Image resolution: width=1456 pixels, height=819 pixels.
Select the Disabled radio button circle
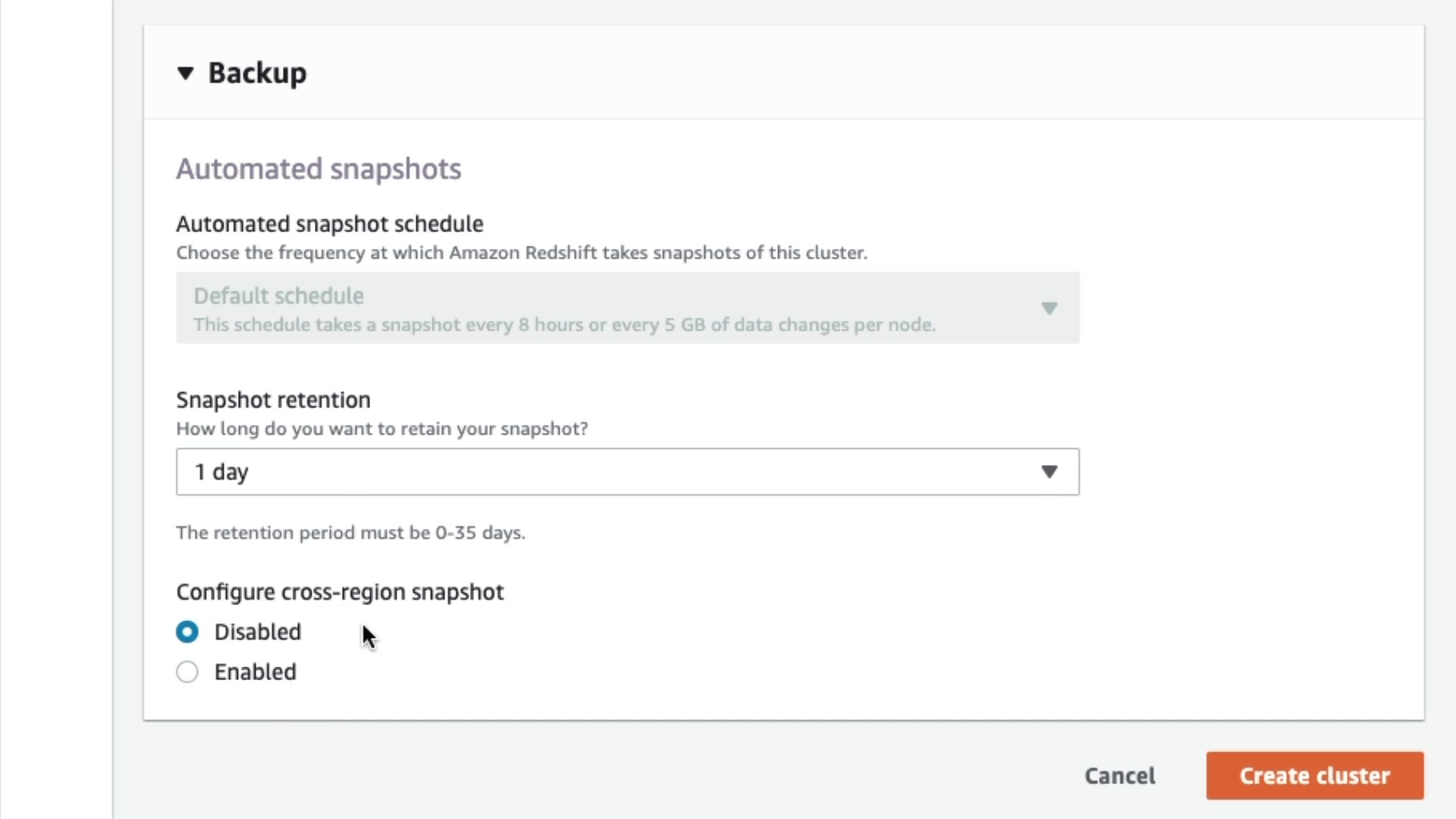coord(187,632)
